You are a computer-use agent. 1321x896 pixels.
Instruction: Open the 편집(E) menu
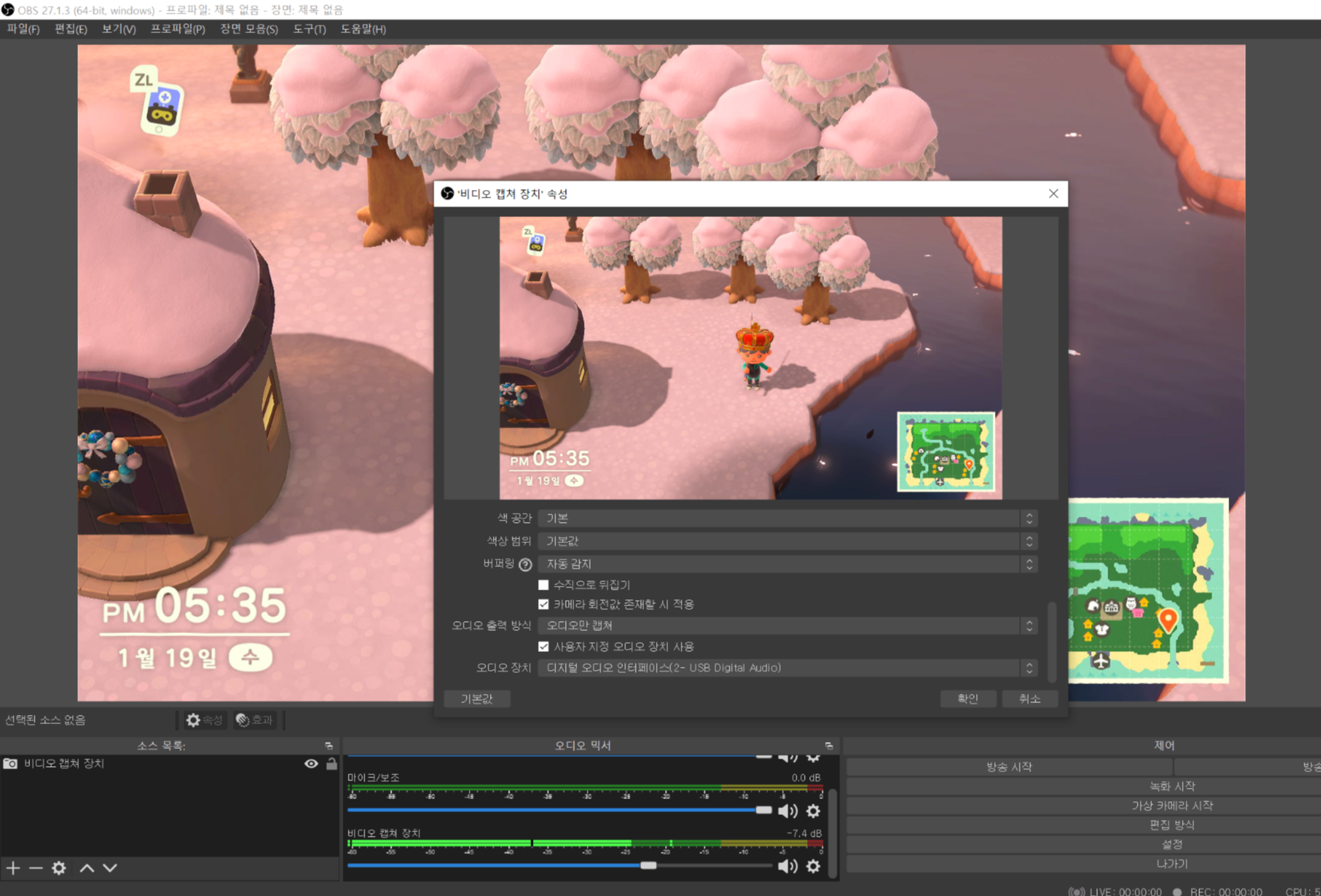click(x=71, y=29)
